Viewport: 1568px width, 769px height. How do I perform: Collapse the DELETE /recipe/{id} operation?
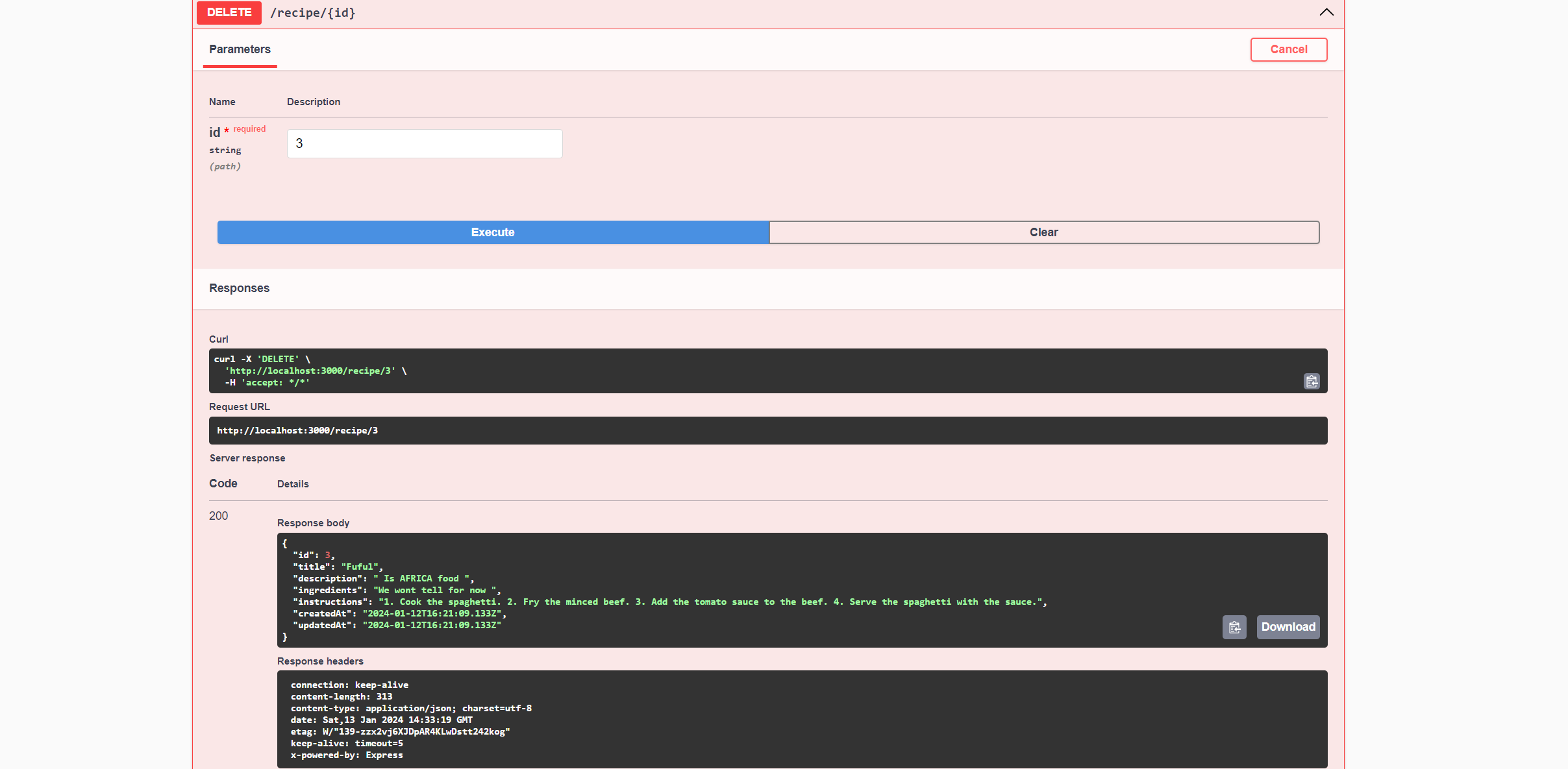pos(1326,12)
